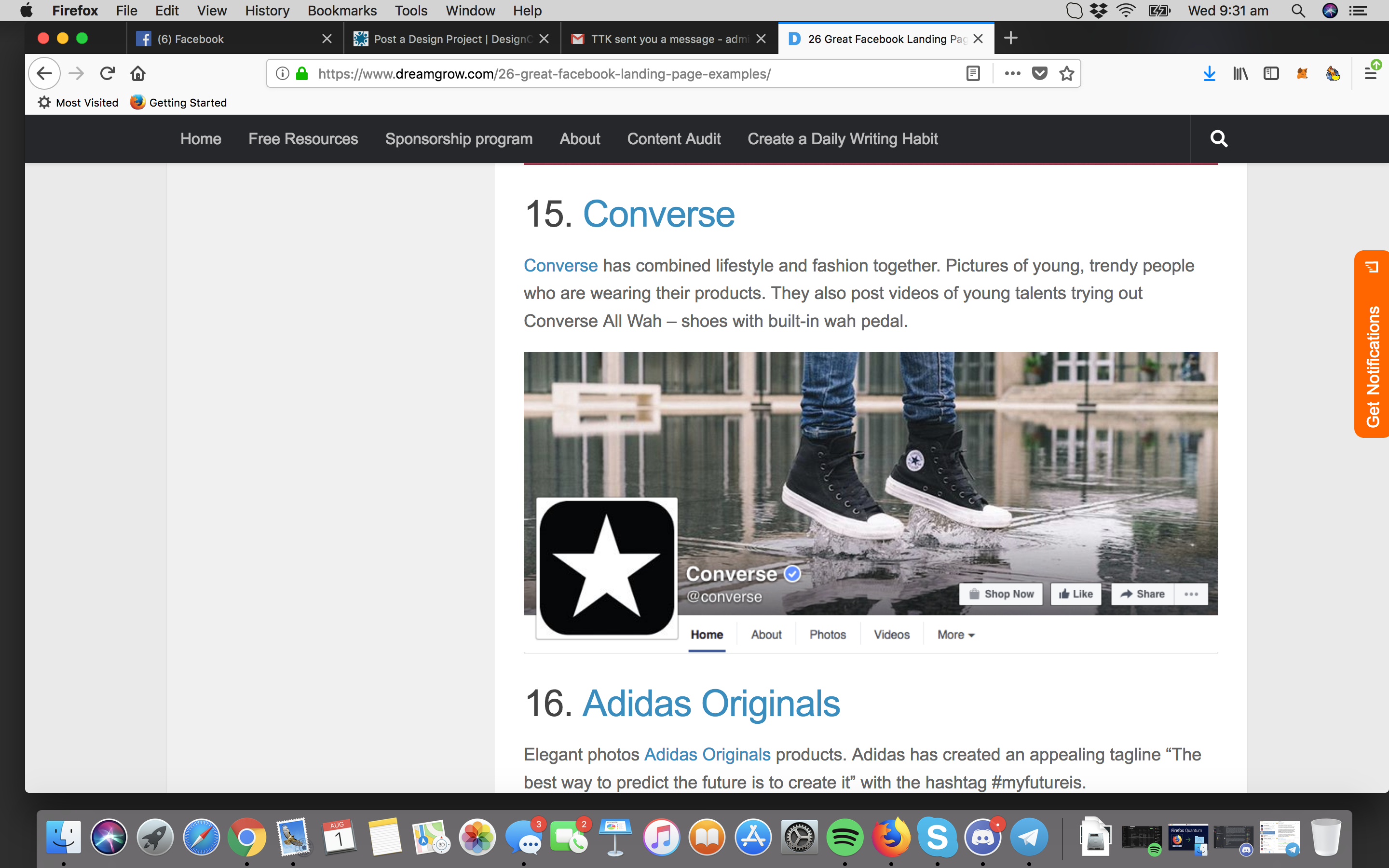Expand the More dropdown on Converse page

(x=955, y=634)
